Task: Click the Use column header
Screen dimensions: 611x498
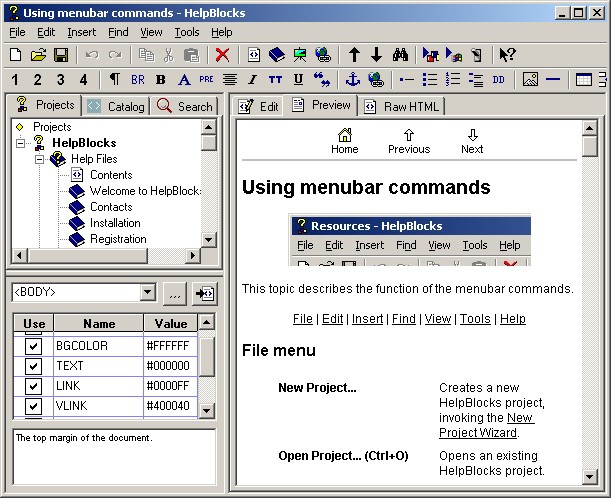Action: coord(34,323)
